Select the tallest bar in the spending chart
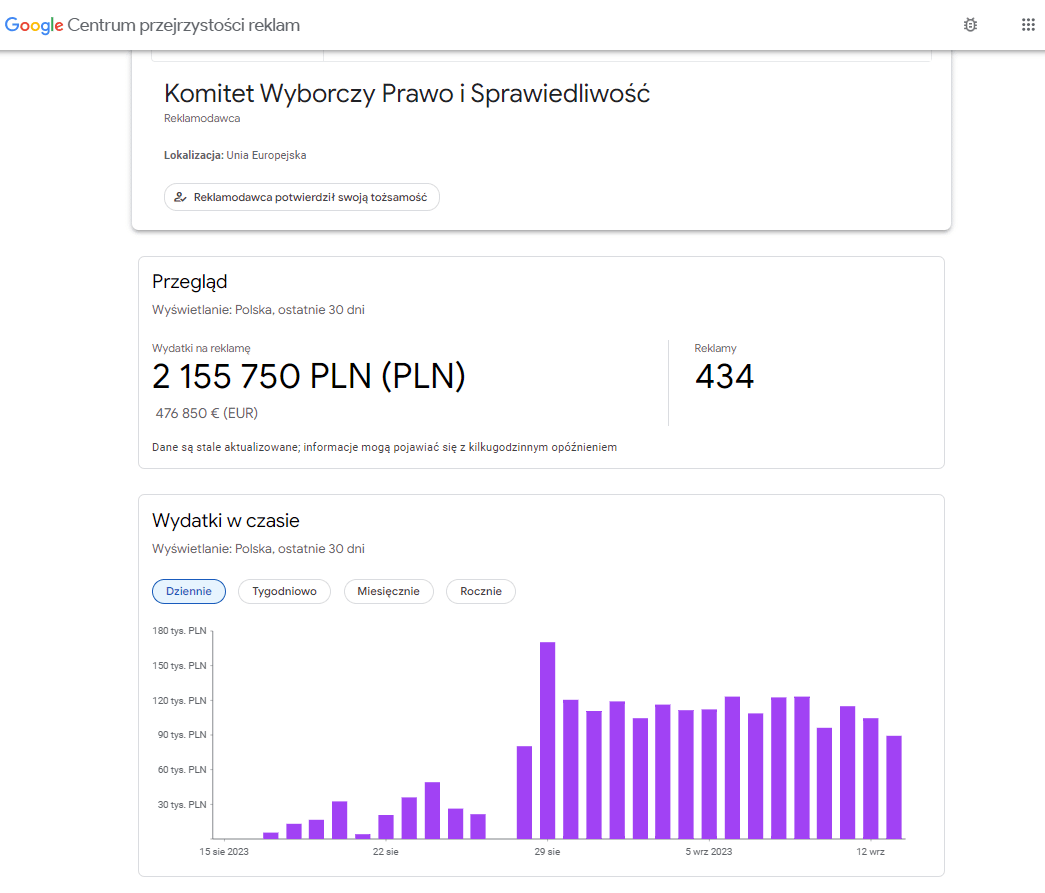Viewport: 1045px width, 893px height. 547,740
